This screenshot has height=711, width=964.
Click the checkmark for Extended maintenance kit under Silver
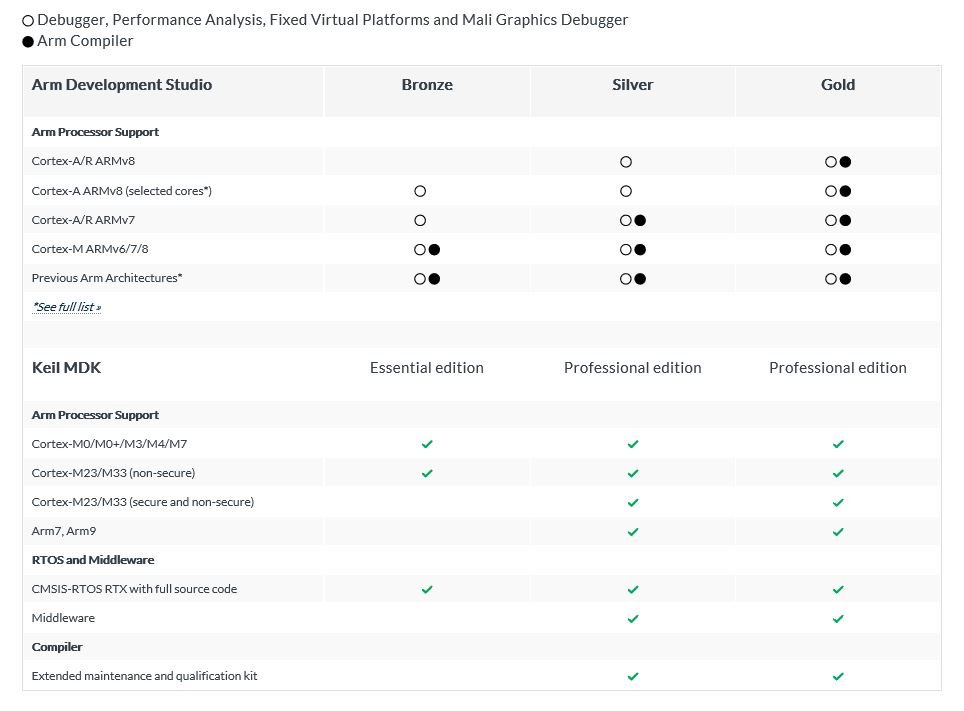click(x=632, y=676)
